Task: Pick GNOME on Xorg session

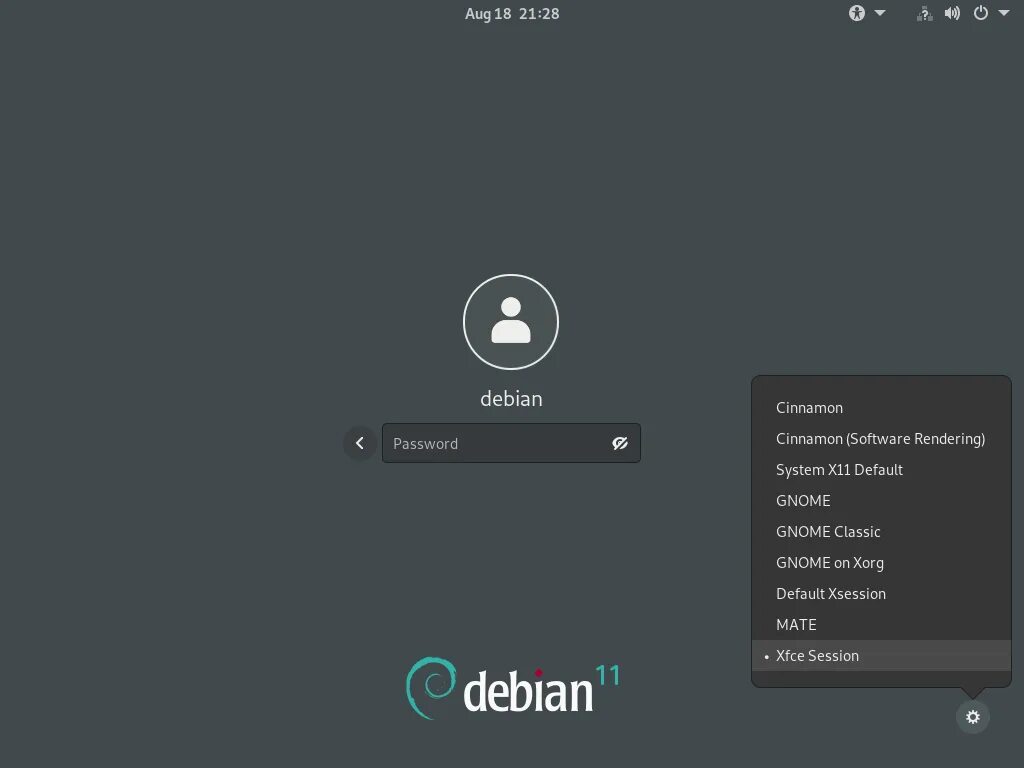Action: [881, 563]
